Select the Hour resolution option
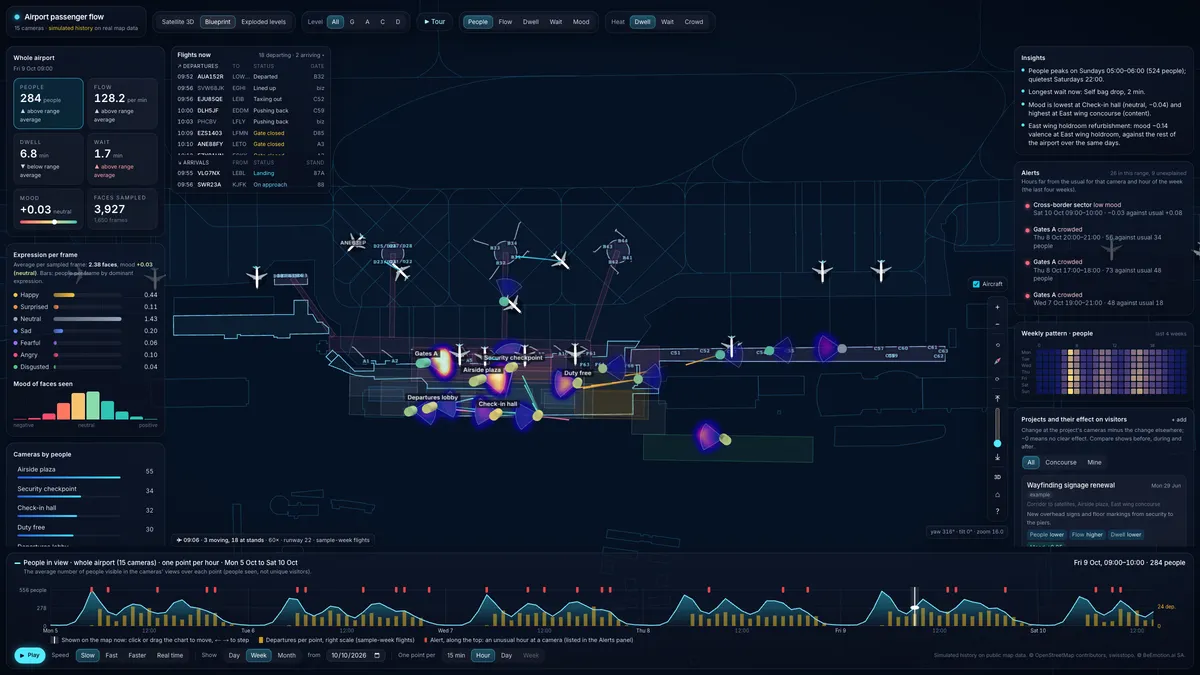Screen dimensions: 1200x675 483,655
